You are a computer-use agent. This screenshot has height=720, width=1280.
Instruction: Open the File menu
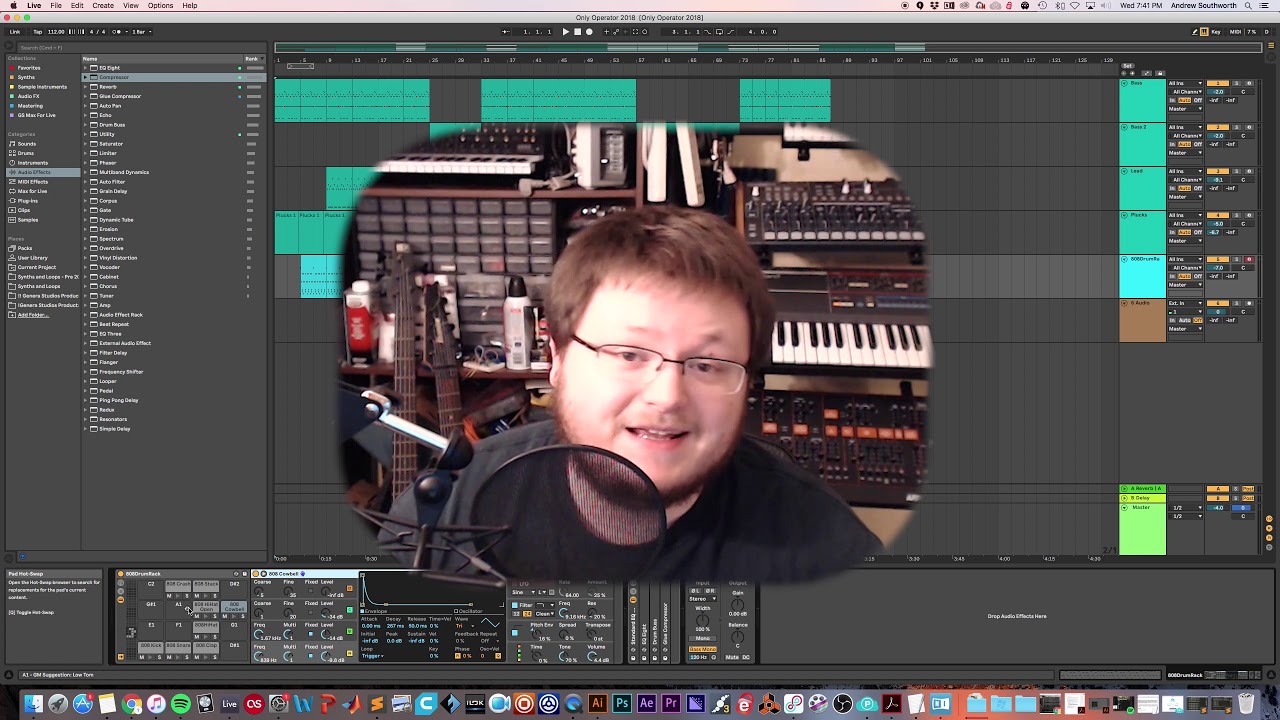(56, 6)
